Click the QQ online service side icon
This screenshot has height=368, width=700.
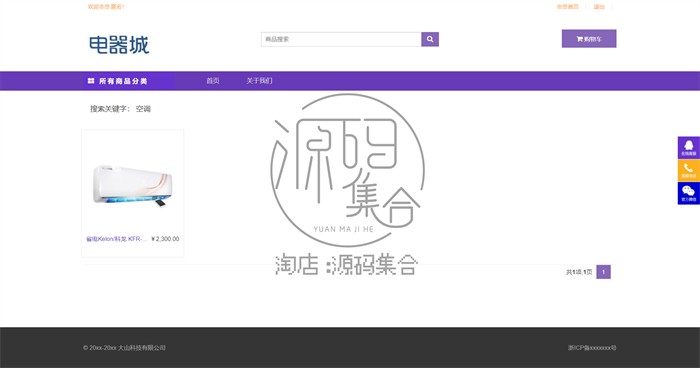[689, 148]
